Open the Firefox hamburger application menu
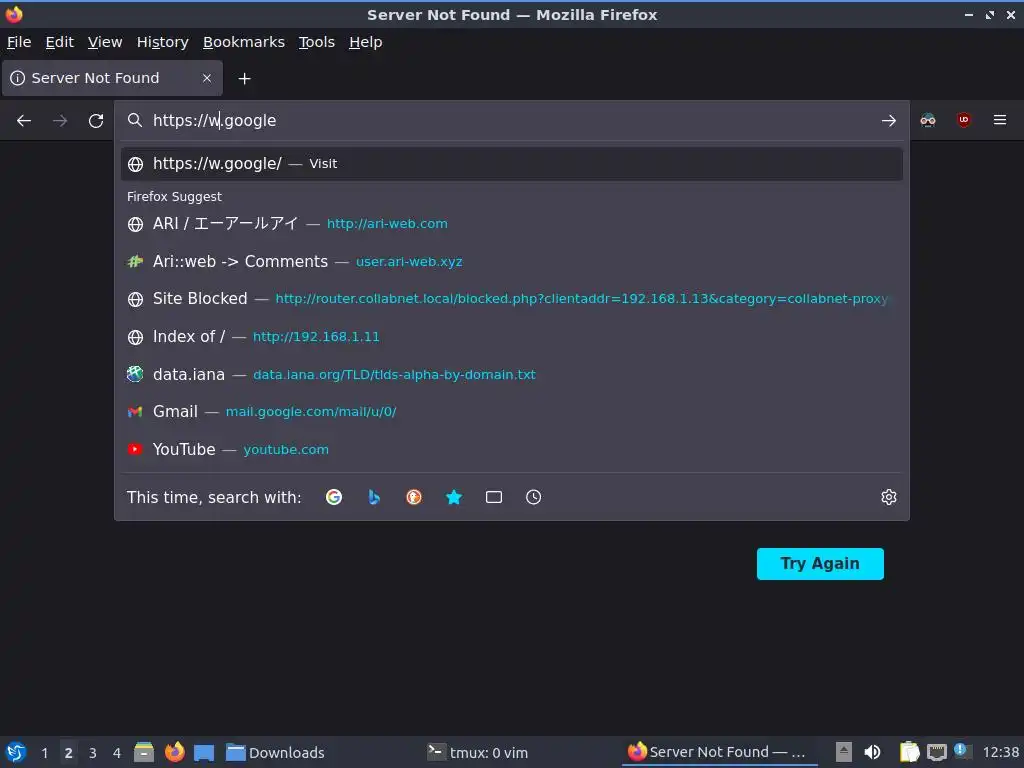This screenshot has width=1024, height=768. [x=999, y=120]
